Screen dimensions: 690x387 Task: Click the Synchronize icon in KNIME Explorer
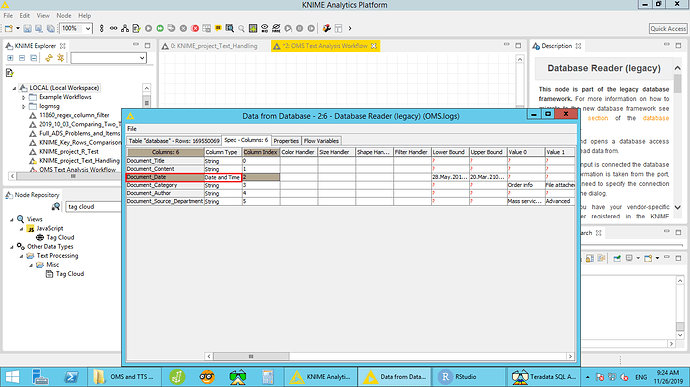point(49,58)
